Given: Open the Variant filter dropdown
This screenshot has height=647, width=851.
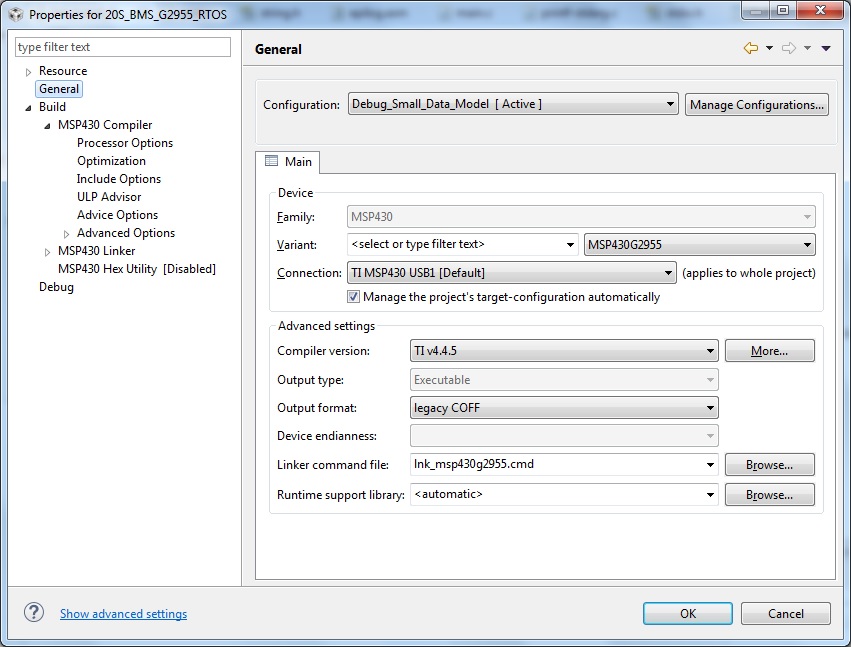Looking at the screenshot, I should [570, 245].
